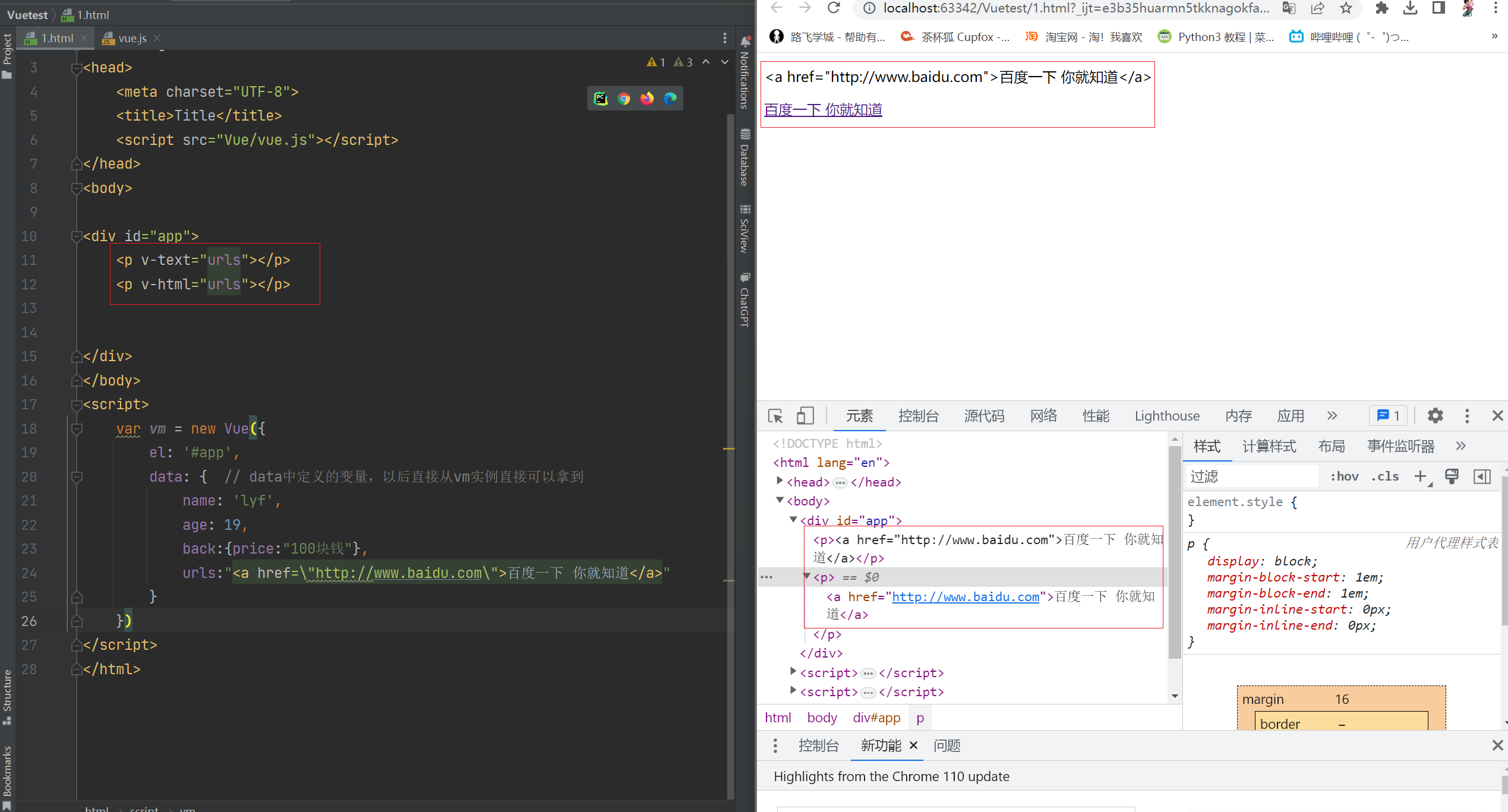
Task: Click the 百度一下 你就知道 link on page
Action: [x=823, y=110]
